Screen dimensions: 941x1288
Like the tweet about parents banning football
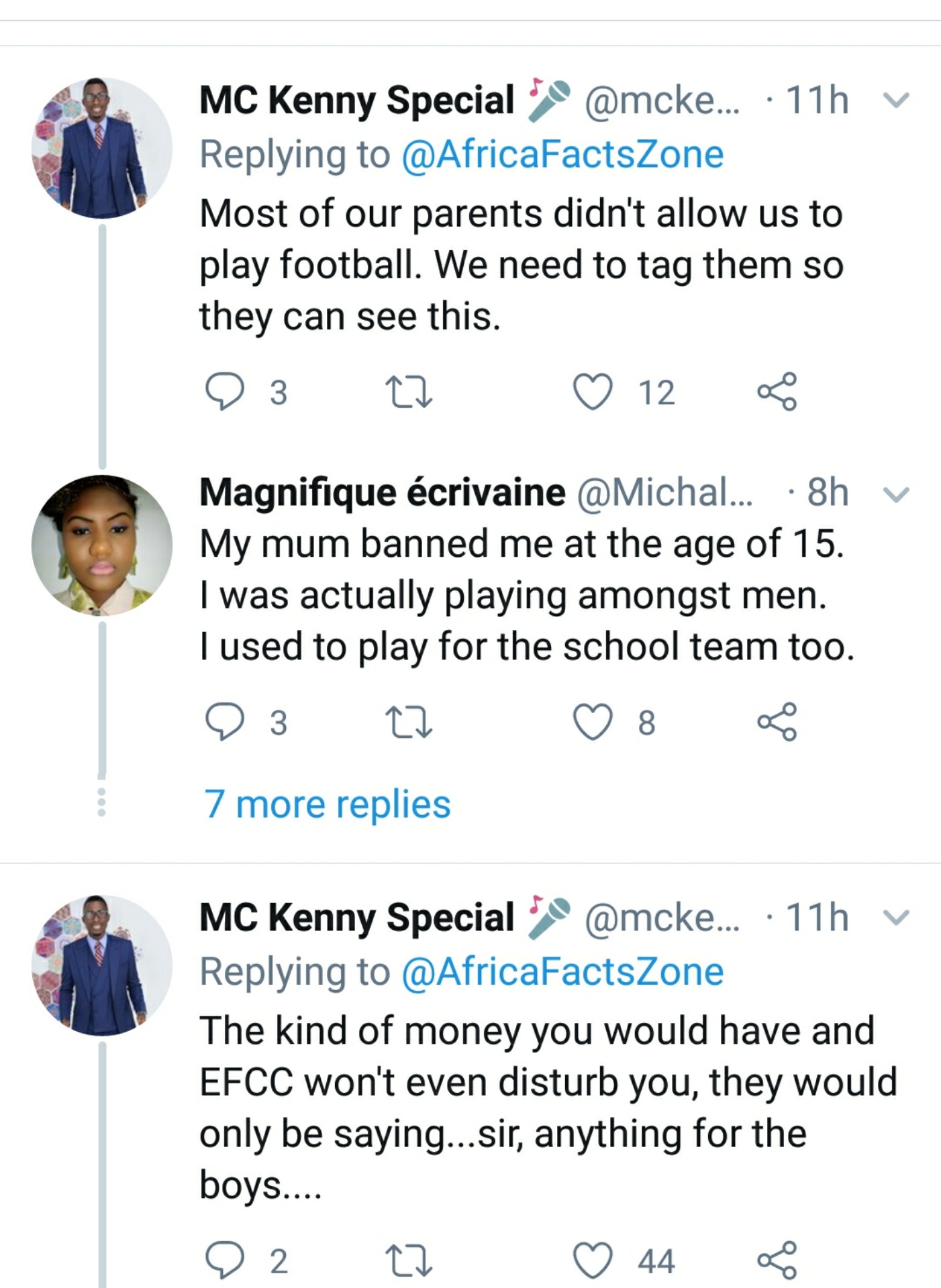click(593, 392)
